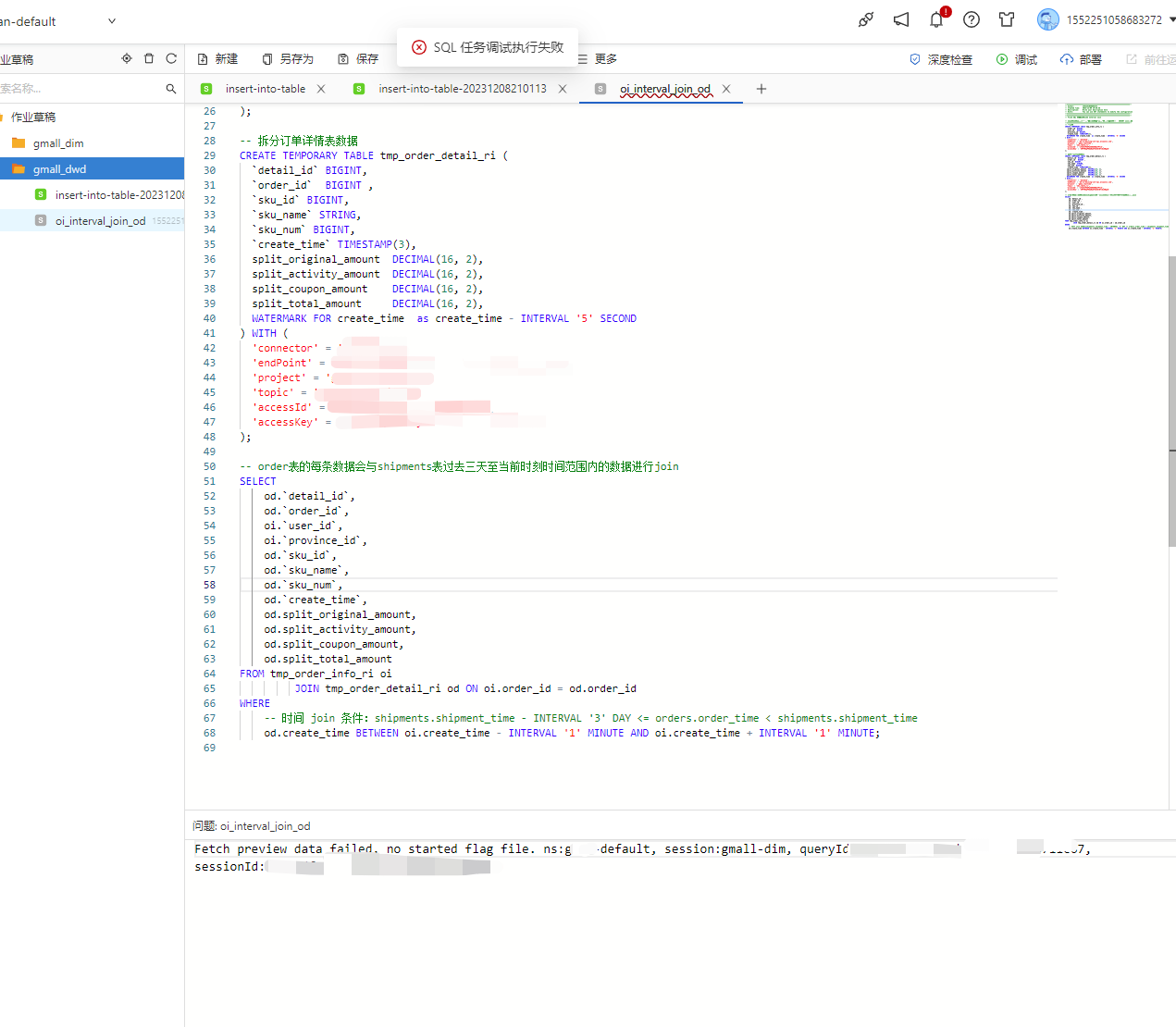Click the 问题: oi_interval_join_od panel header

tap(252, 826)
